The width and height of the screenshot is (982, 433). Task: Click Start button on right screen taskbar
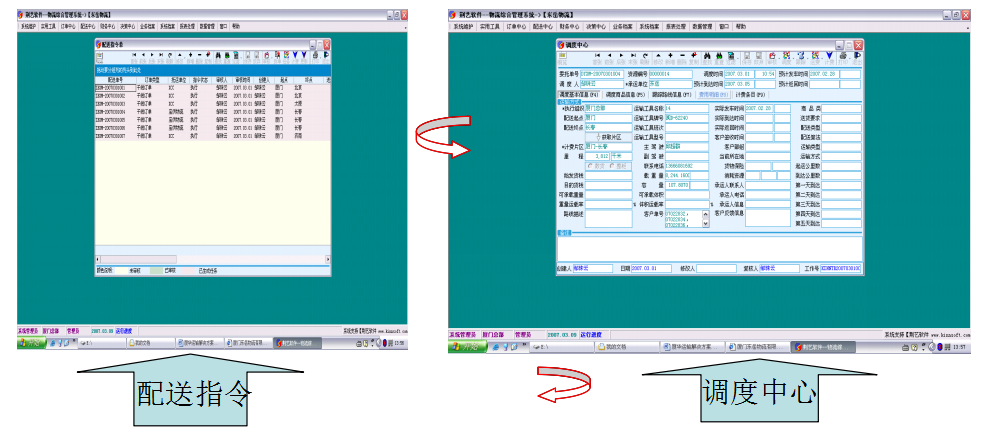(464, 345)
